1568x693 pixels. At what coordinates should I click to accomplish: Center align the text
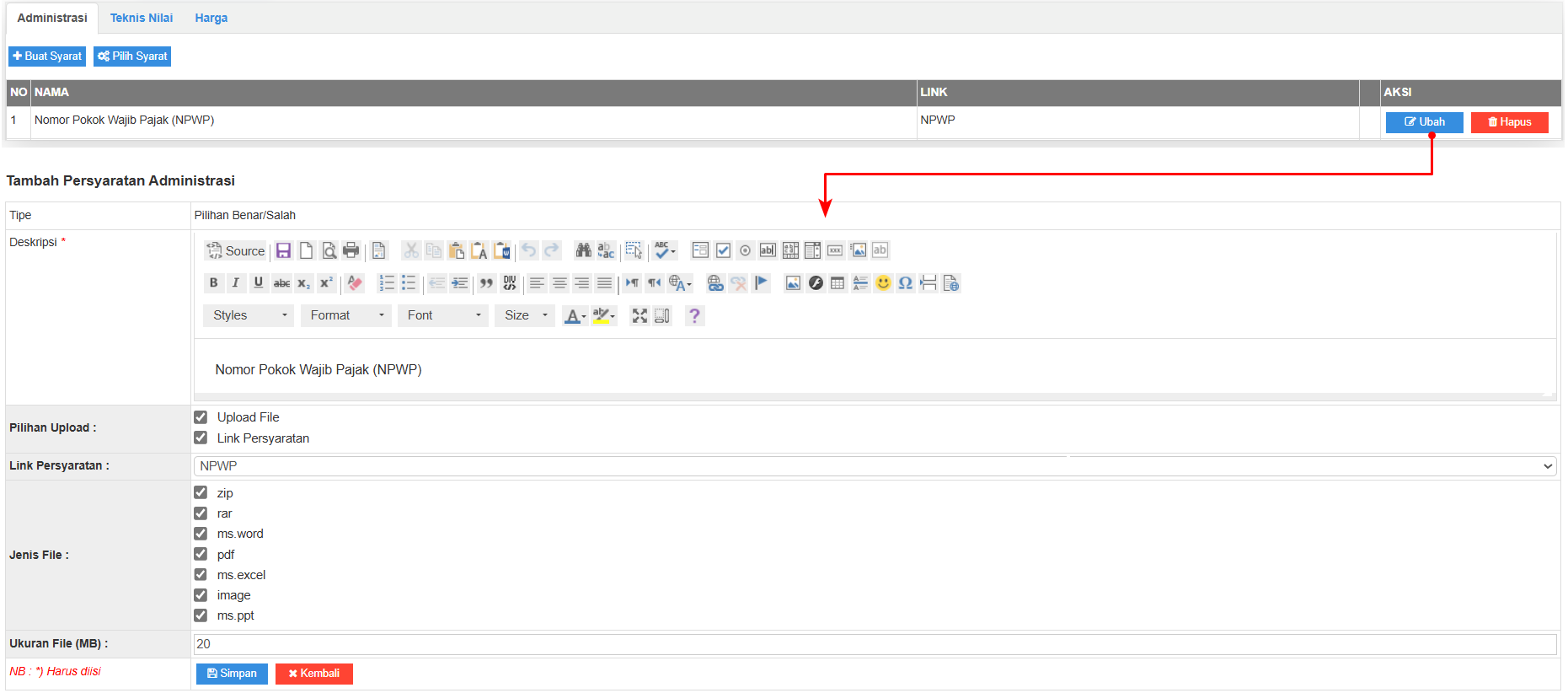pyautogui.click(x=559, y=283)
